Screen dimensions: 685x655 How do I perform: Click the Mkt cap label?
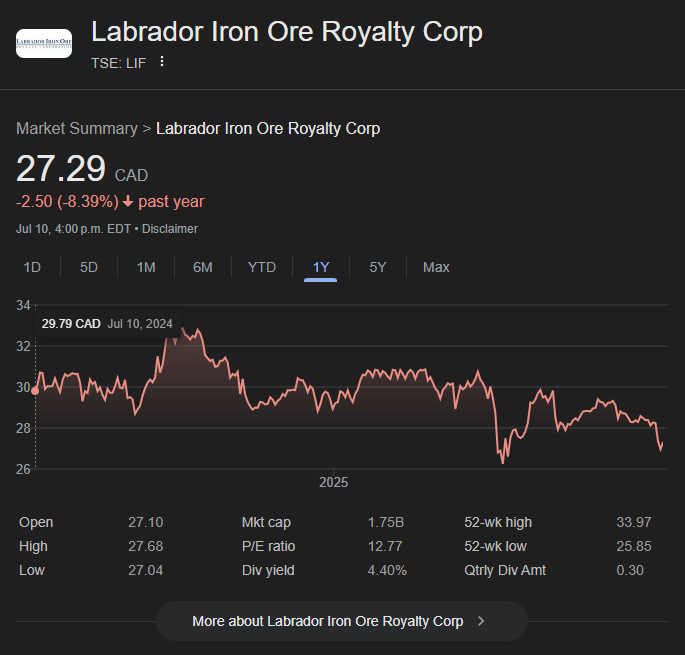click(266, 522)
